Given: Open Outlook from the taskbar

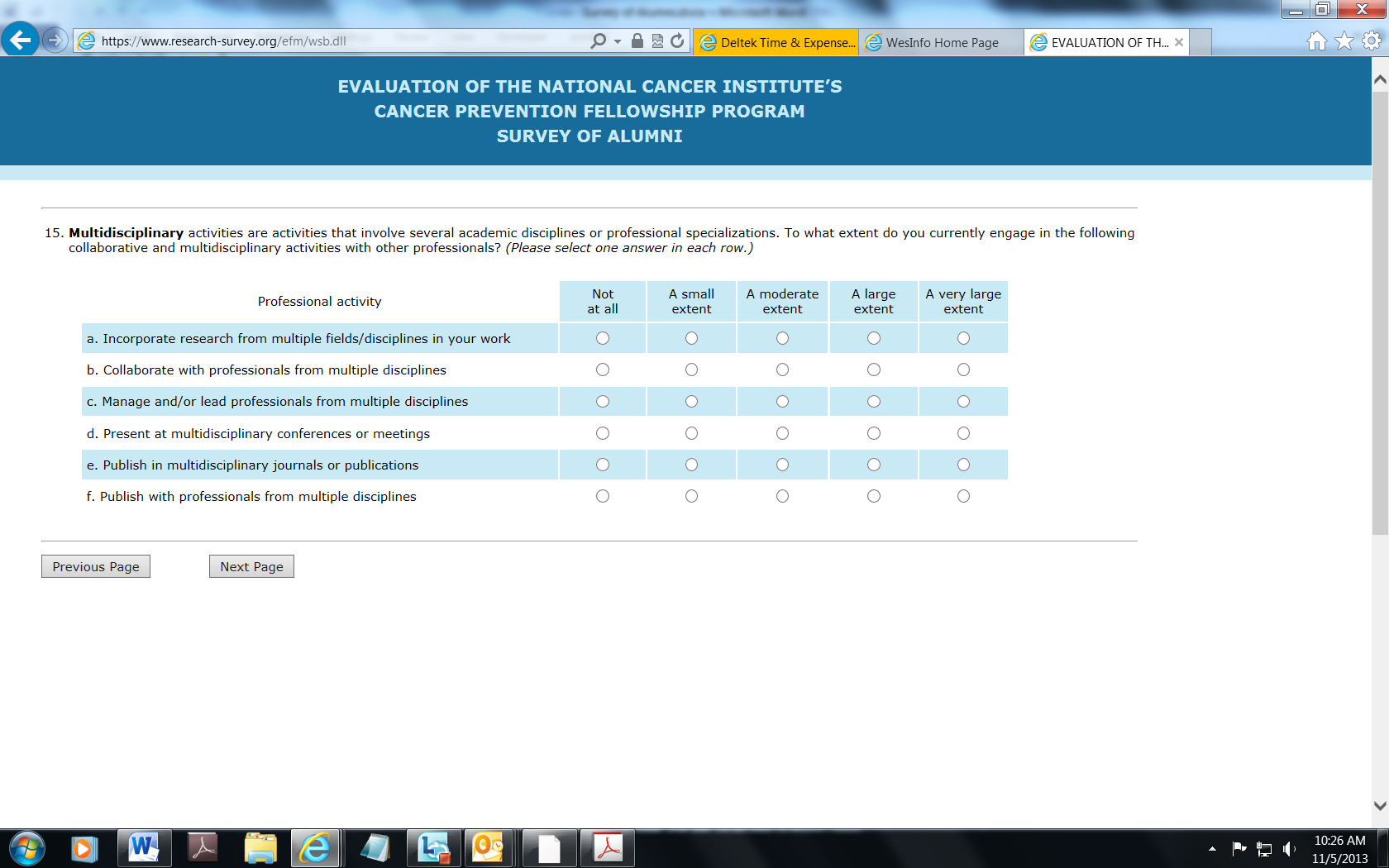Looking at the screenshot, I should (x=488, y=848).
